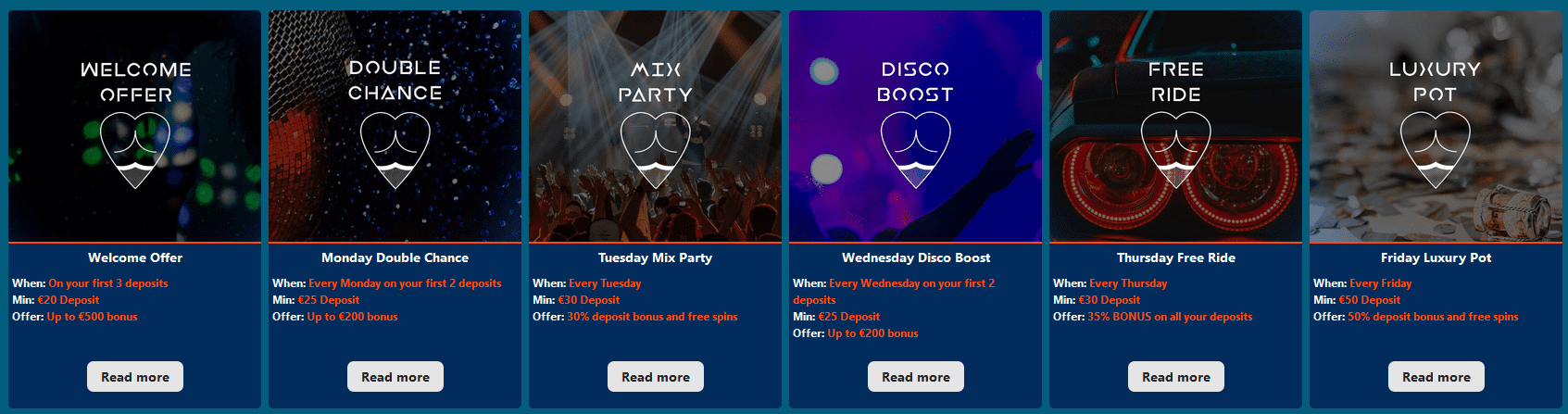1568x414 pixels.
Task: Click the Welcome Offer card title
Action: 135,257
